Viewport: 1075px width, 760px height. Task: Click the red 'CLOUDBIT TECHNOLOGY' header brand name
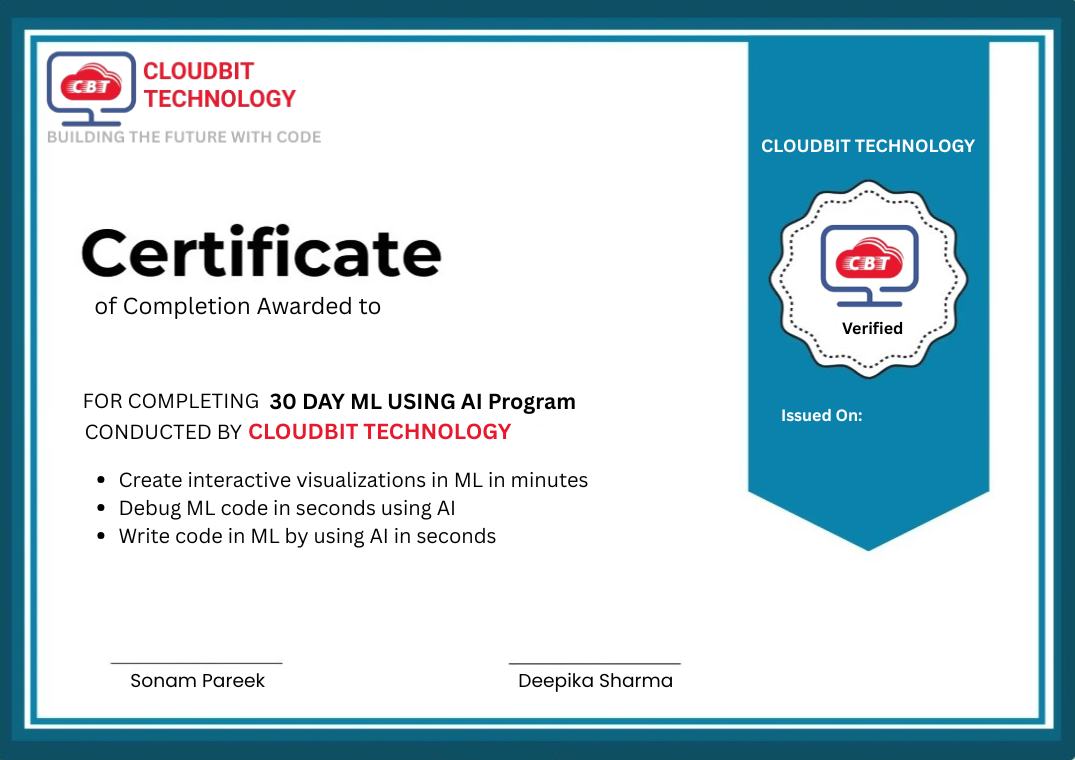[x=219, y=85]
